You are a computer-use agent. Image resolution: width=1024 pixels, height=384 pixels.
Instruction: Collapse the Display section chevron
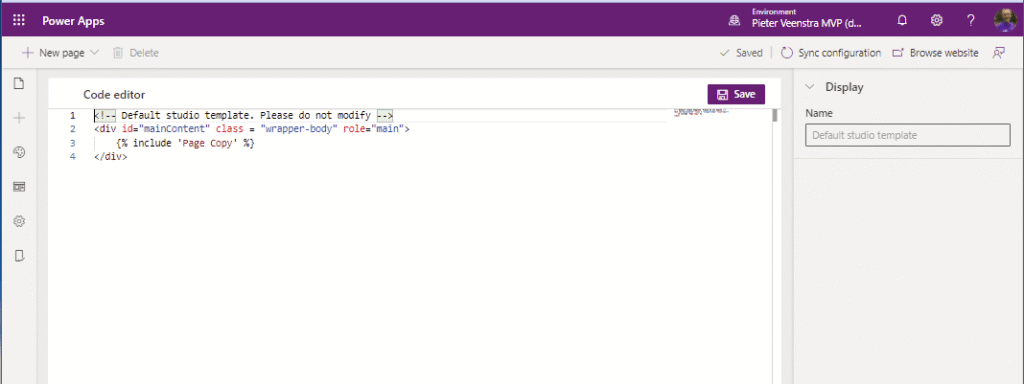pos(810,86)
